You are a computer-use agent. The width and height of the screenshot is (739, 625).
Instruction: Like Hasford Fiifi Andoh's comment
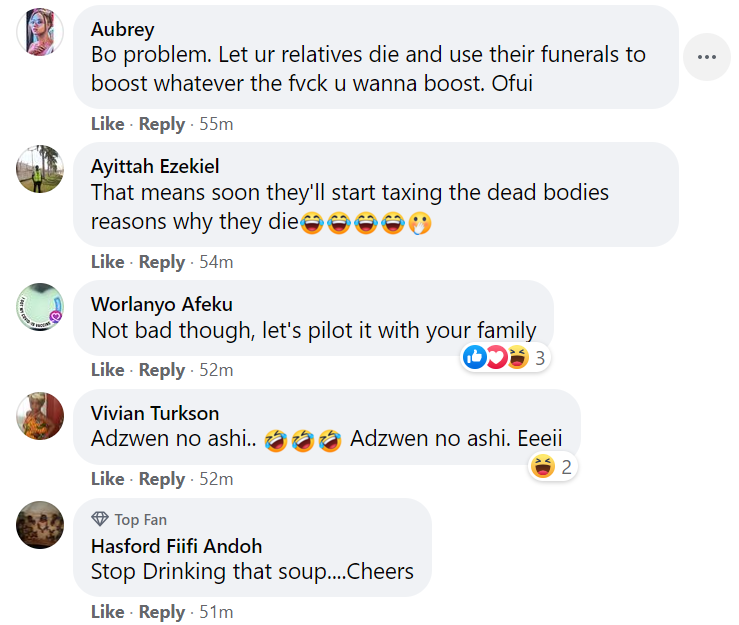point(107,612)
